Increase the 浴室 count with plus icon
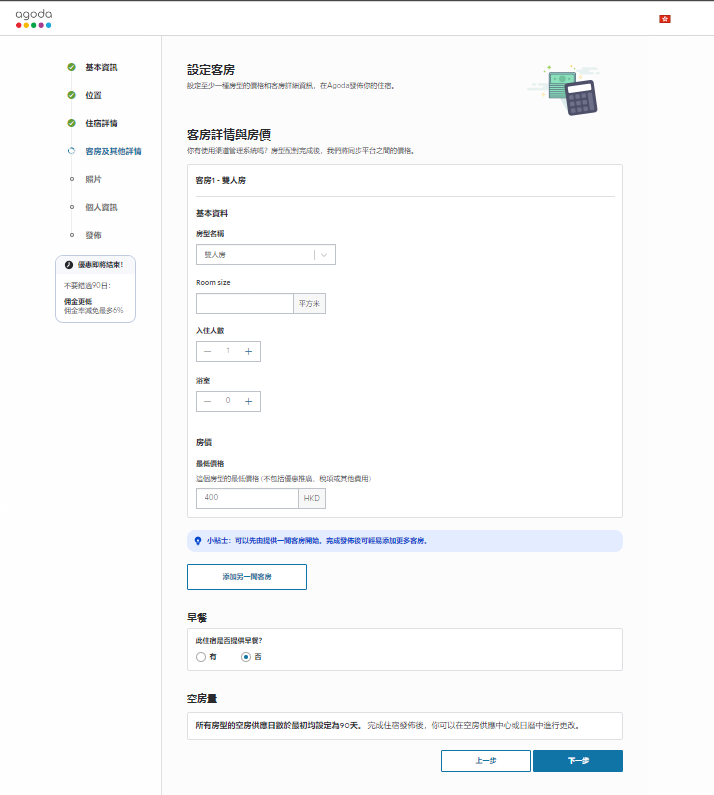 click(248, 401)
